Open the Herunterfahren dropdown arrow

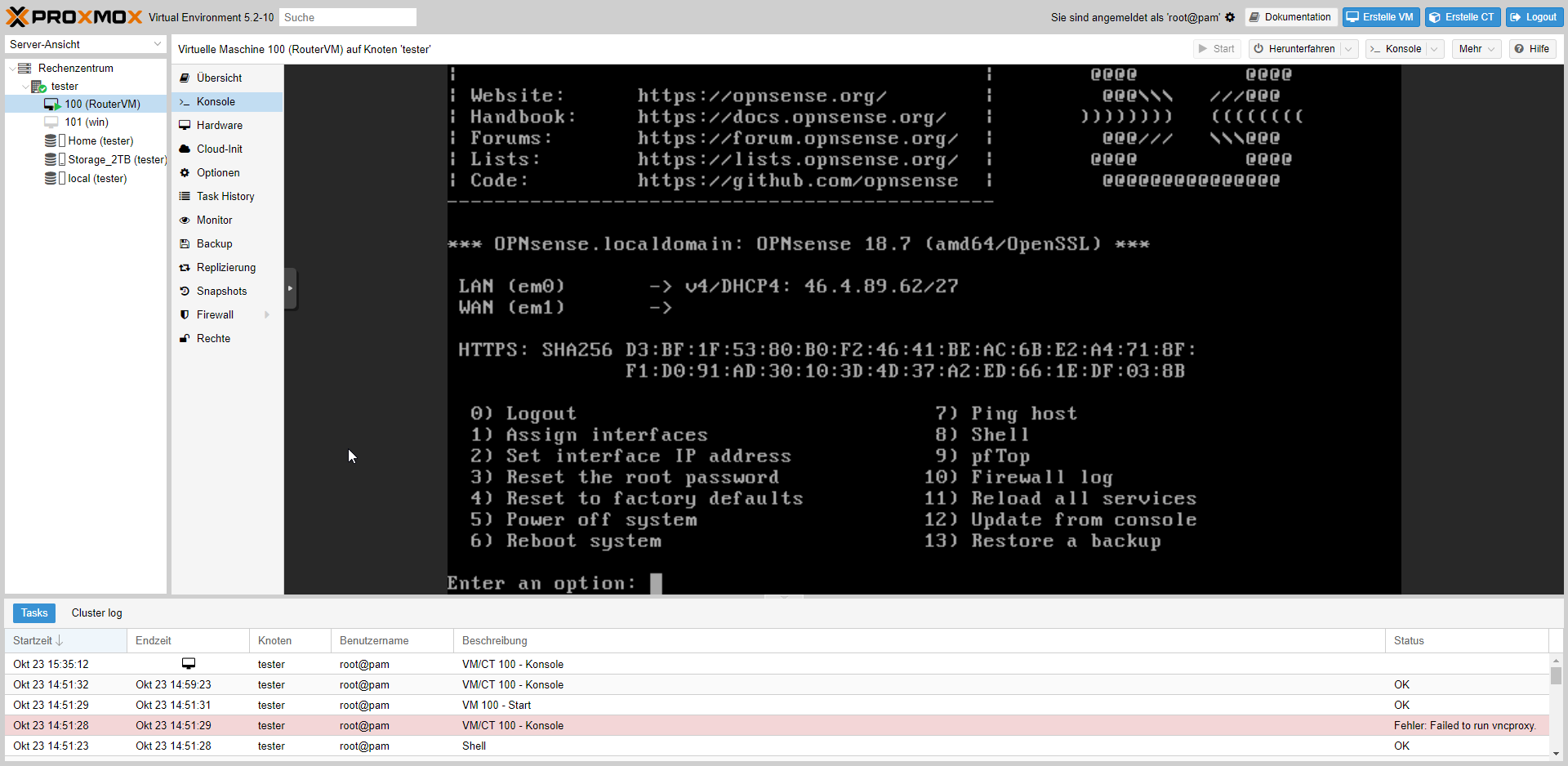pos(1348,49)
